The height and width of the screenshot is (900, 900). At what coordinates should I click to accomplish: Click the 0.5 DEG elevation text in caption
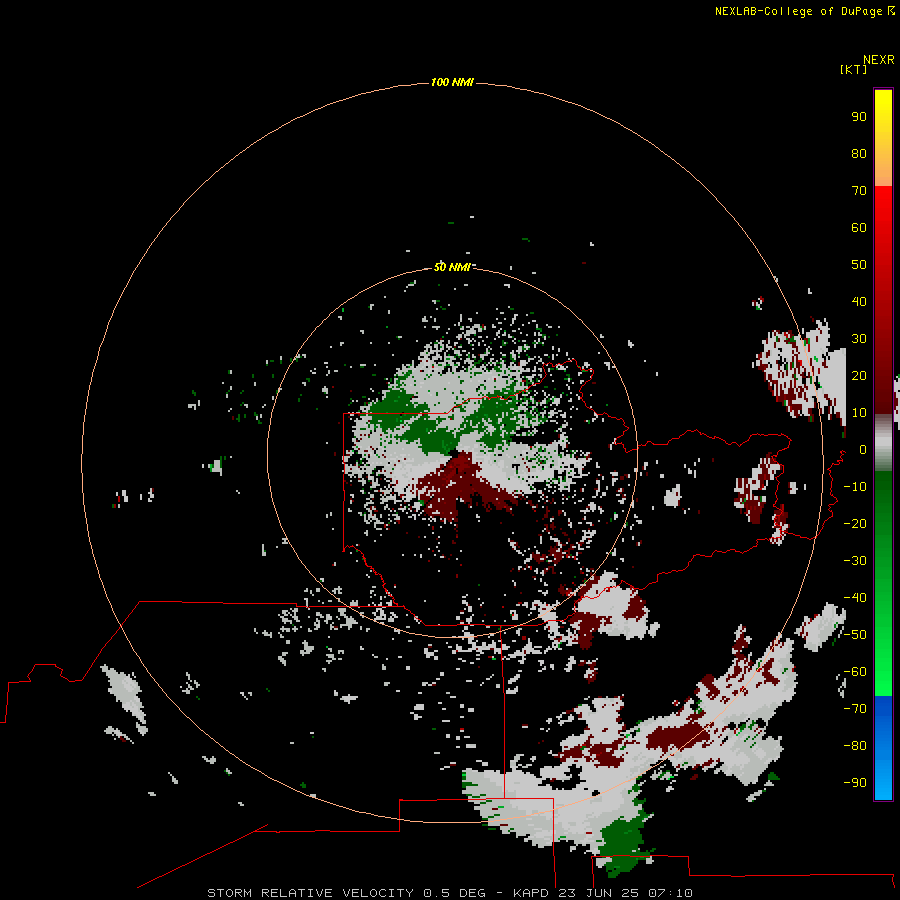tap(454, 893)
